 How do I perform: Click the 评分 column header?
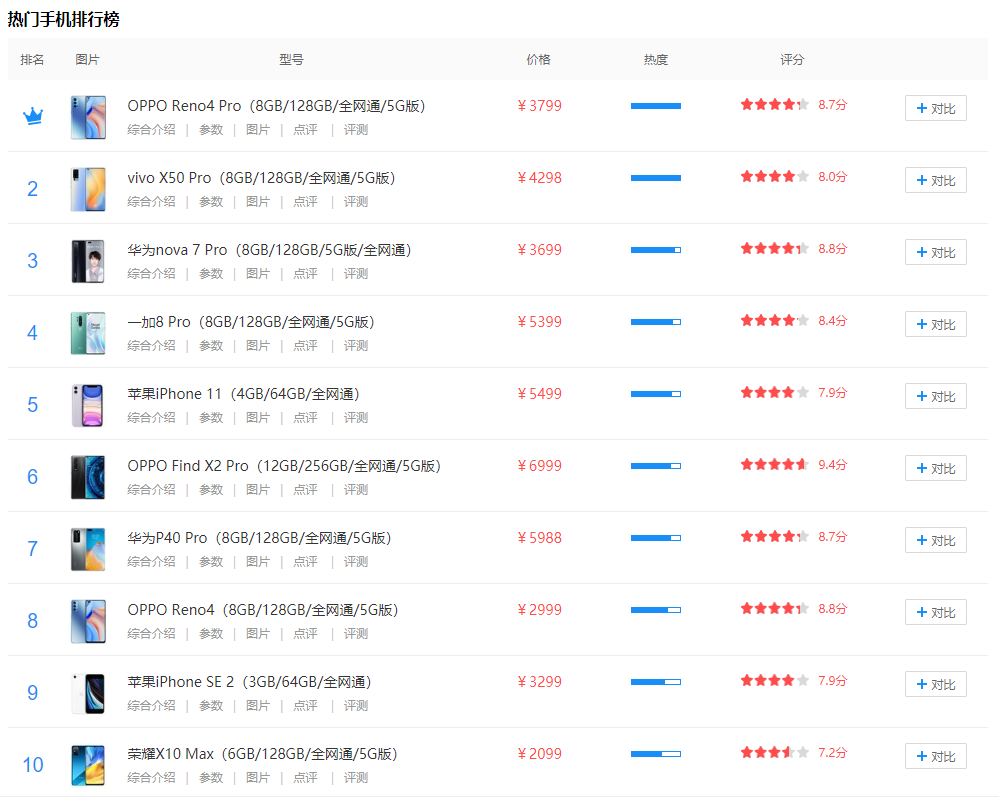pos(792,60)
